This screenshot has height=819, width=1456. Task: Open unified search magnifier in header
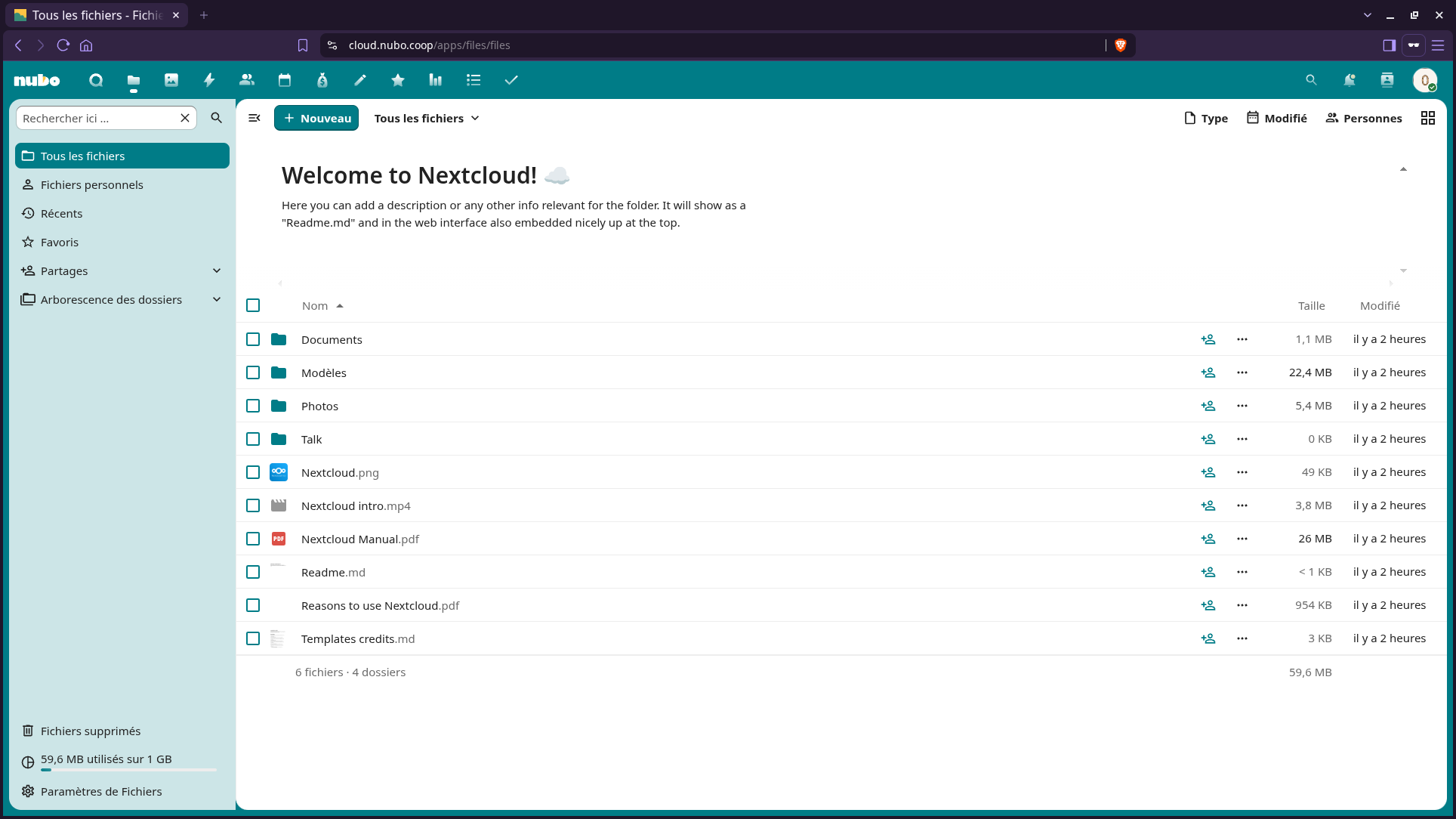point(1311,80)
